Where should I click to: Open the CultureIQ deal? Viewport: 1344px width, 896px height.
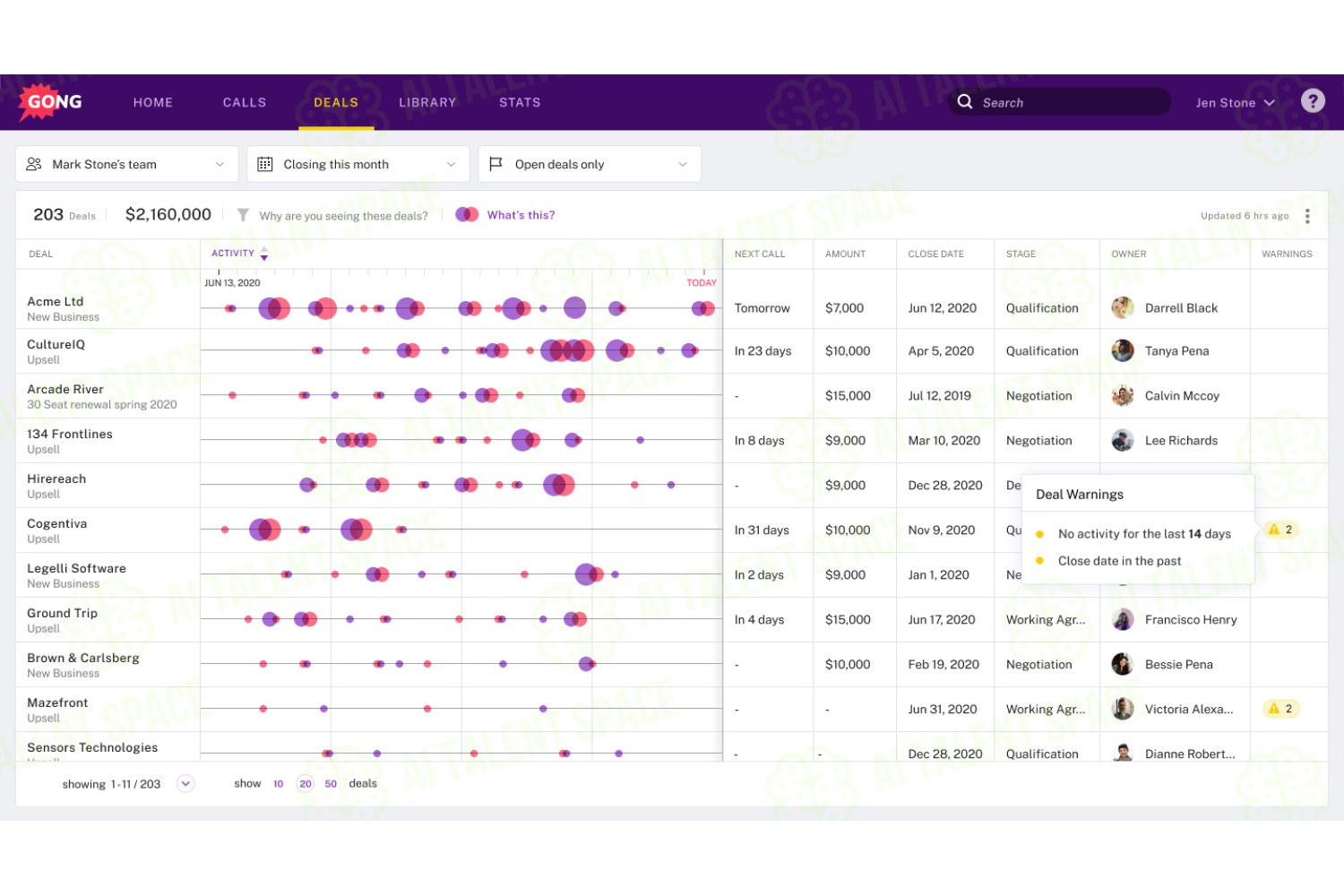pyautogui.click(x=56, y=344)
